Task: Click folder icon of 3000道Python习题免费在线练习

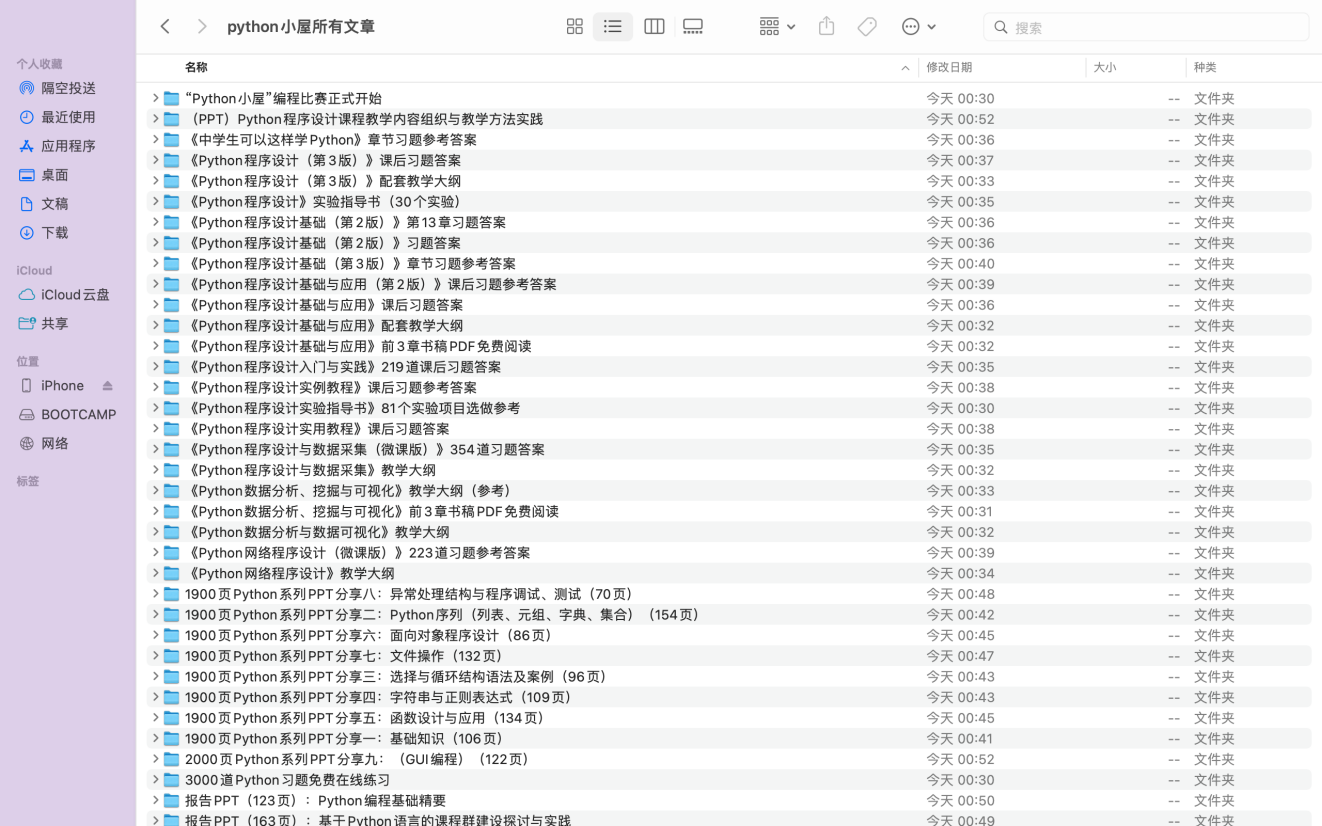Action: (172, 780)
